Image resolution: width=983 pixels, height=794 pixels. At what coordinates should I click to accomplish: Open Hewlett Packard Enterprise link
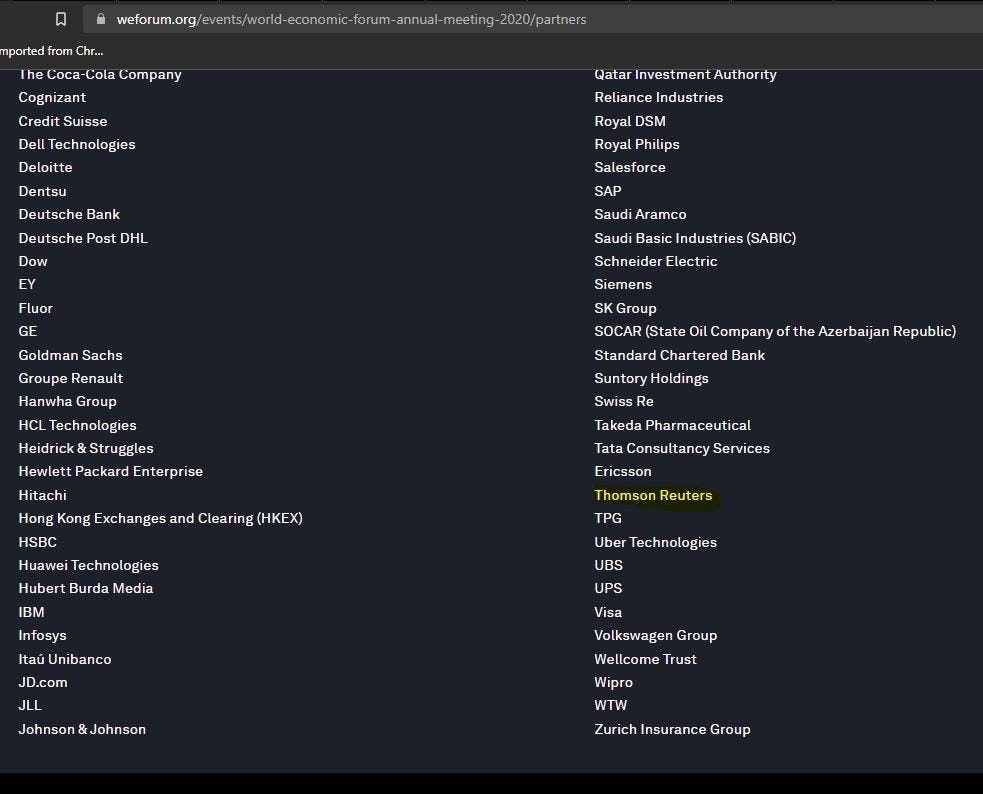(x=110, y=471)
